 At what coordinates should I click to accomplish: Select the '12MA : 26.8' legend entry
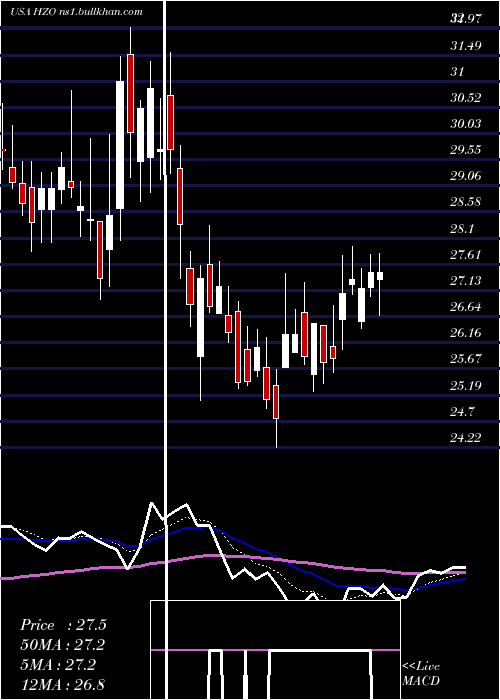coord(62,684)
